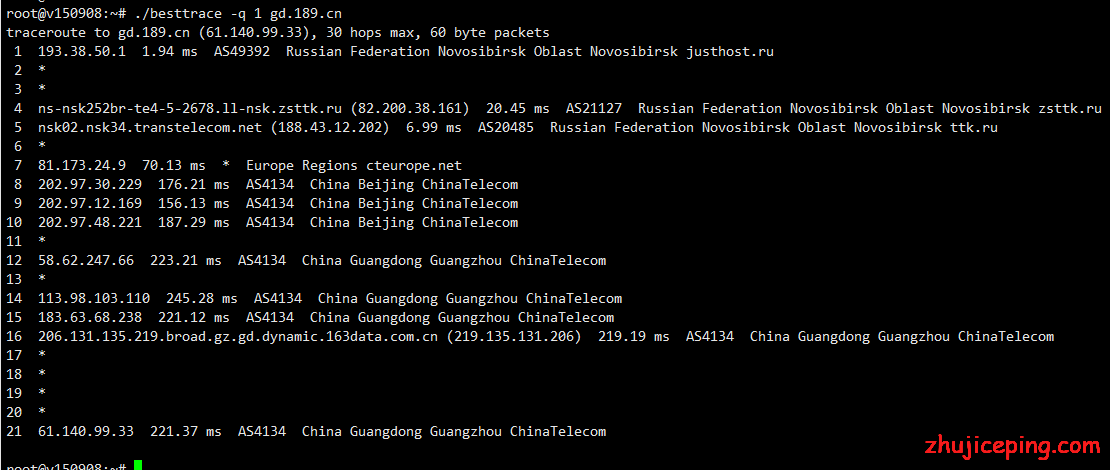Click cteurope.net in hop 7

point(414,166)
